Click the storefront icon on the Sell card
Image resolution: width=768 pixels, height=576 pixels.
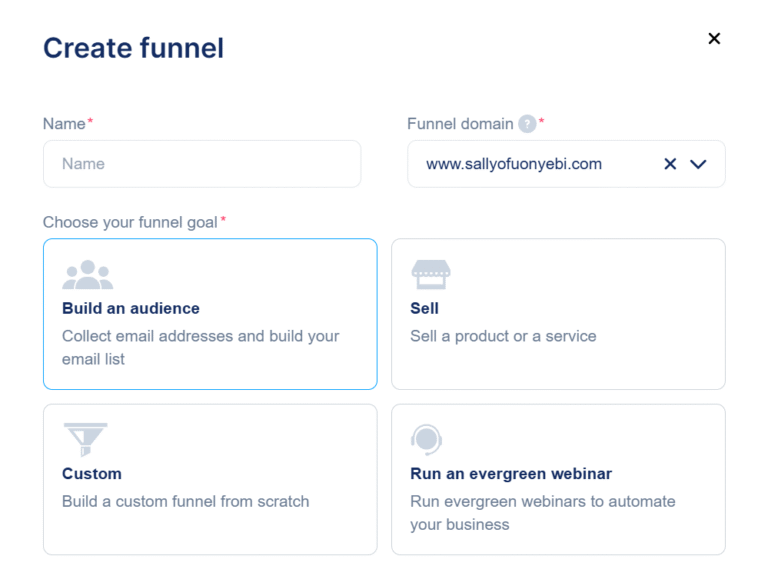[431, 275]
